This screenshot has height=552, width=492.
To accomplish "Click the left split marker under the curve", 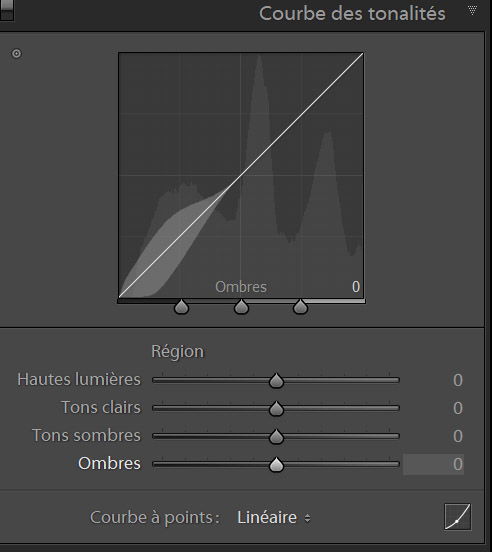I will coord(181,307).
